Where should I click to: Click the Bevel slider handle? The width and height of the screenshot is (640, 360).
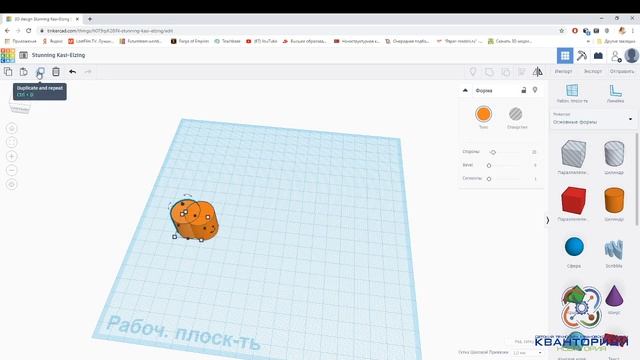(x=489, y=165)
